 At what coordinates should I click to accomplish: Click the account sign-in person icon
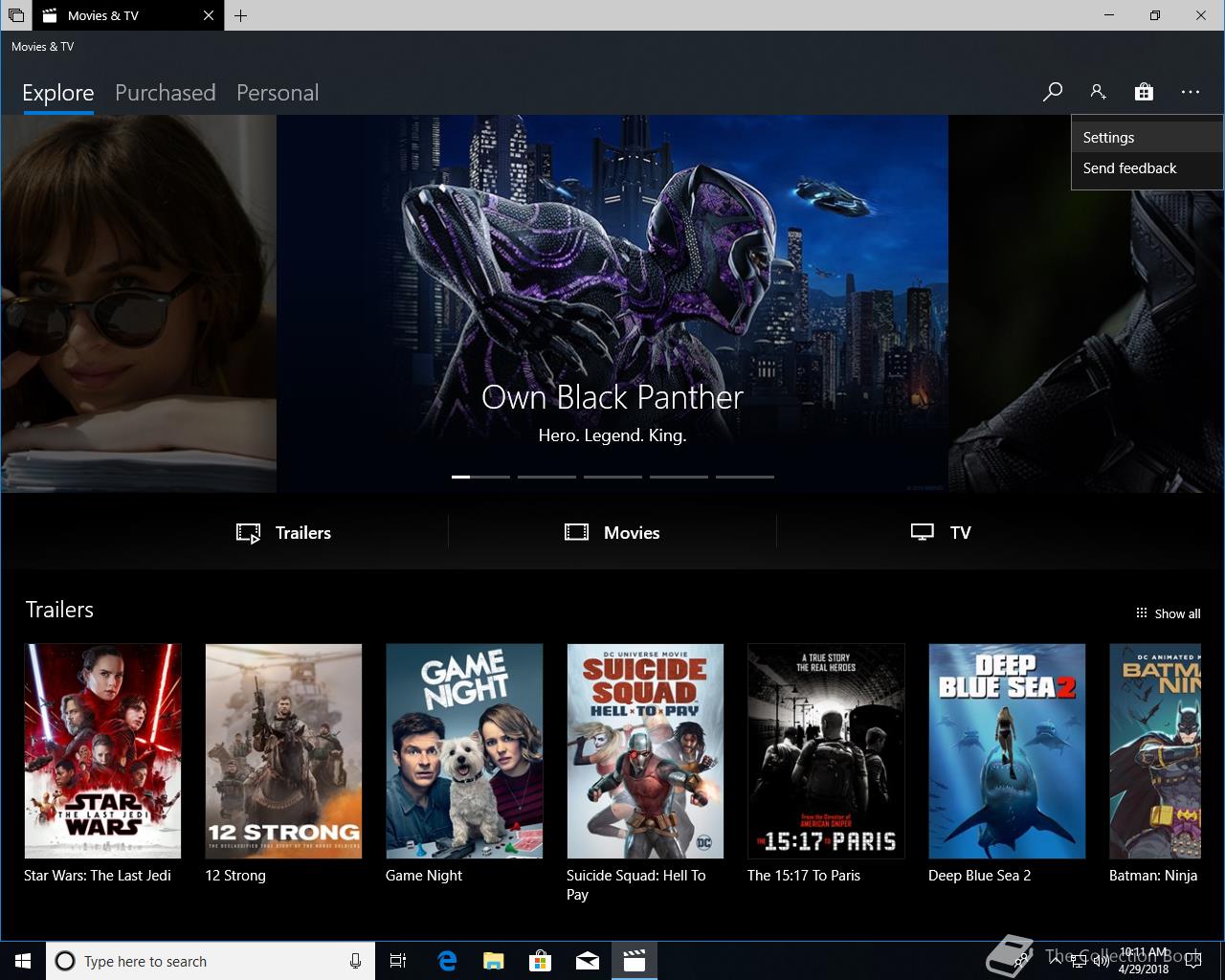coord(1098,92)
